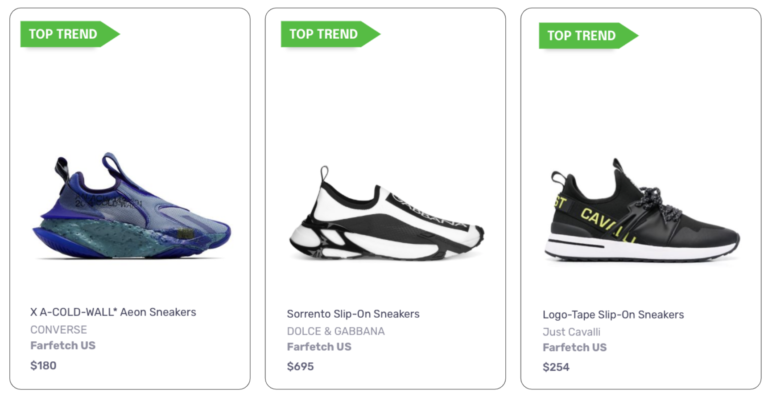Open the black and white Sorrento sneaker image
Viewport: 768px width, 401px height.
coord(386,214)
